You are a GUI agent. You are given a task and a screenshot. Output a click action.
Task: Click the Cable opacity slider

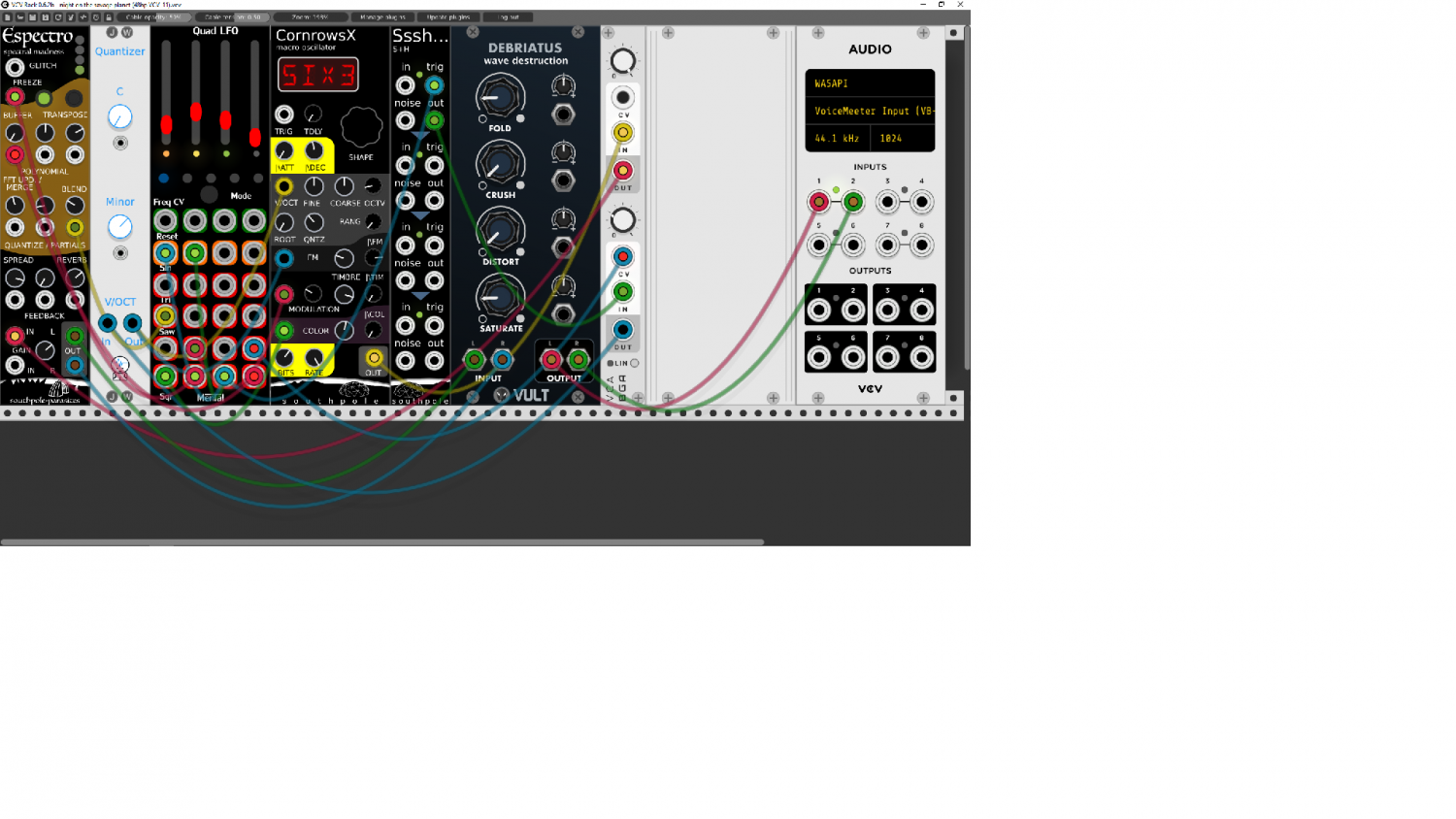pos(154,17)
